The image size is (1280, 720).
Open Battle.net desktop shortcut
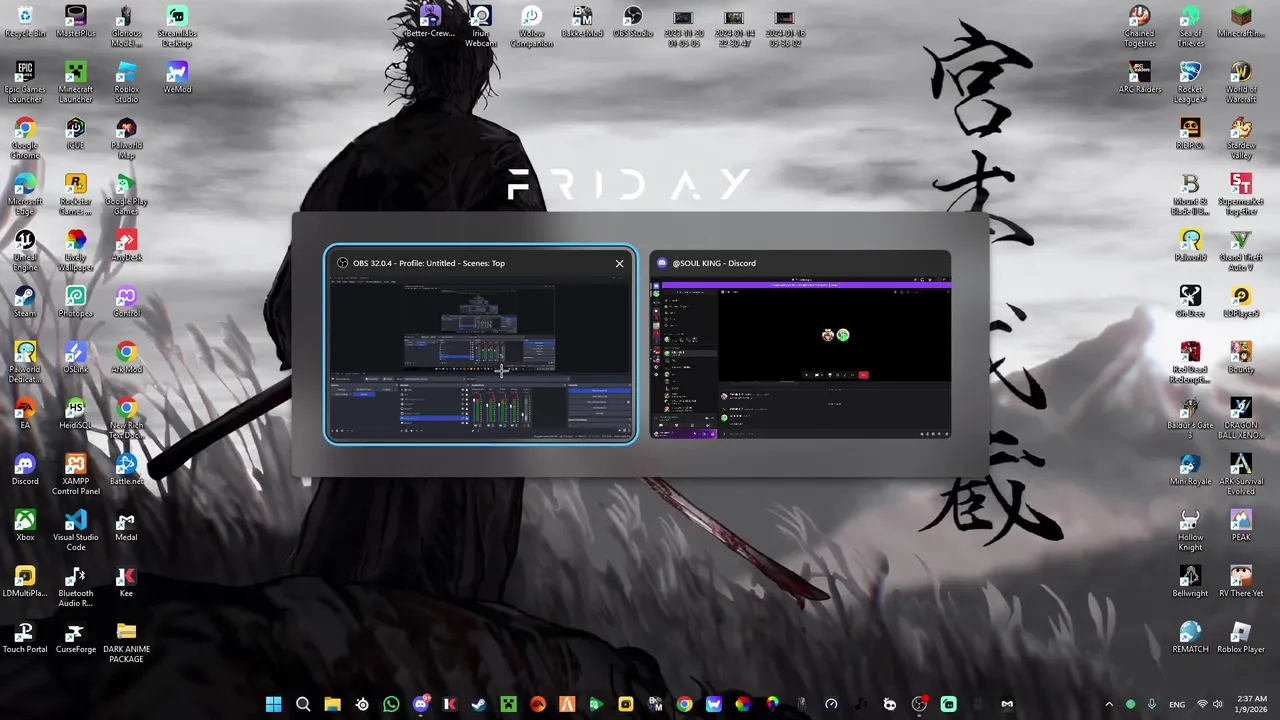126,471
